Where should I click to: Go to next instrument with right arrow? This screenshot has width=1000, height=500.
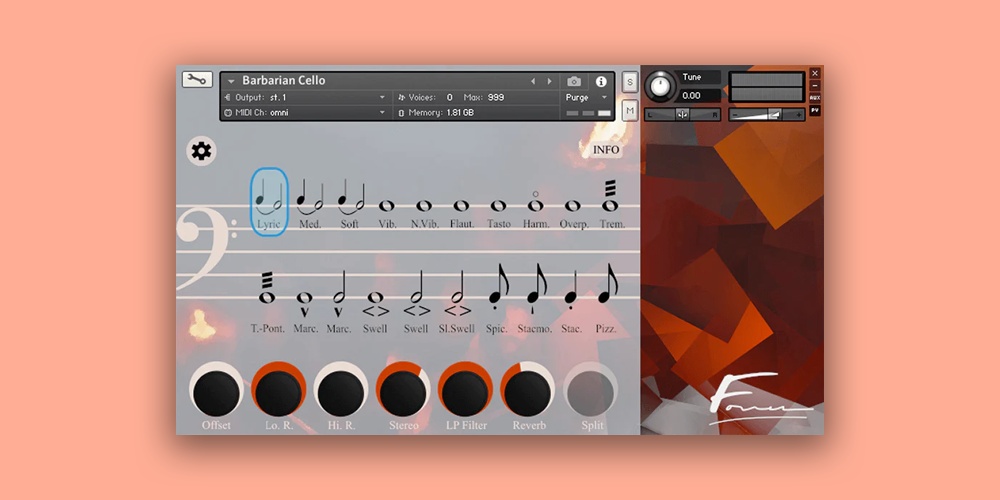(x=549, y=81)
